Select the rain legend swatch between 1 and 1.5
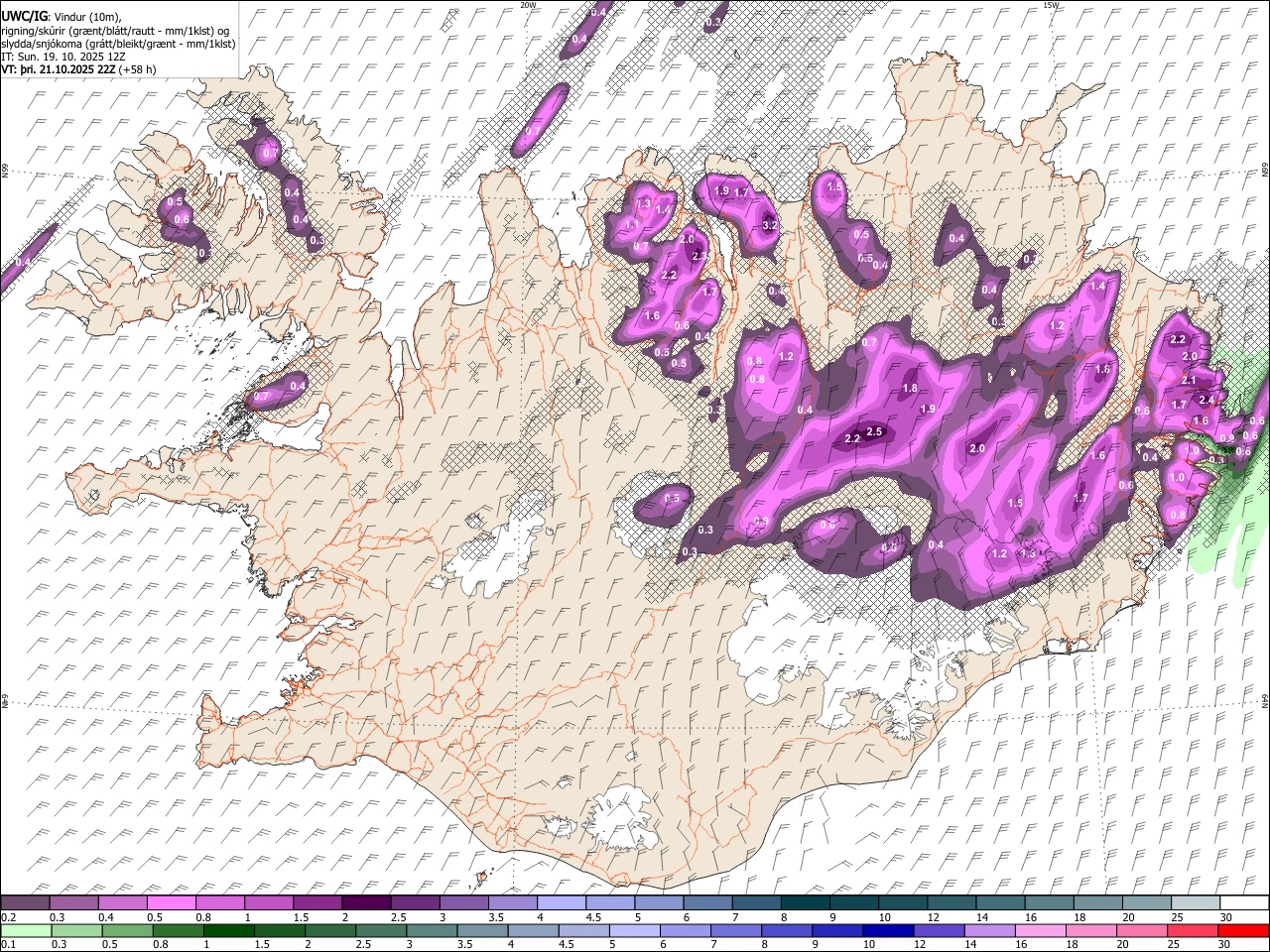Image resolution: width=1270 pixels, height=952 pixels. 228,930
